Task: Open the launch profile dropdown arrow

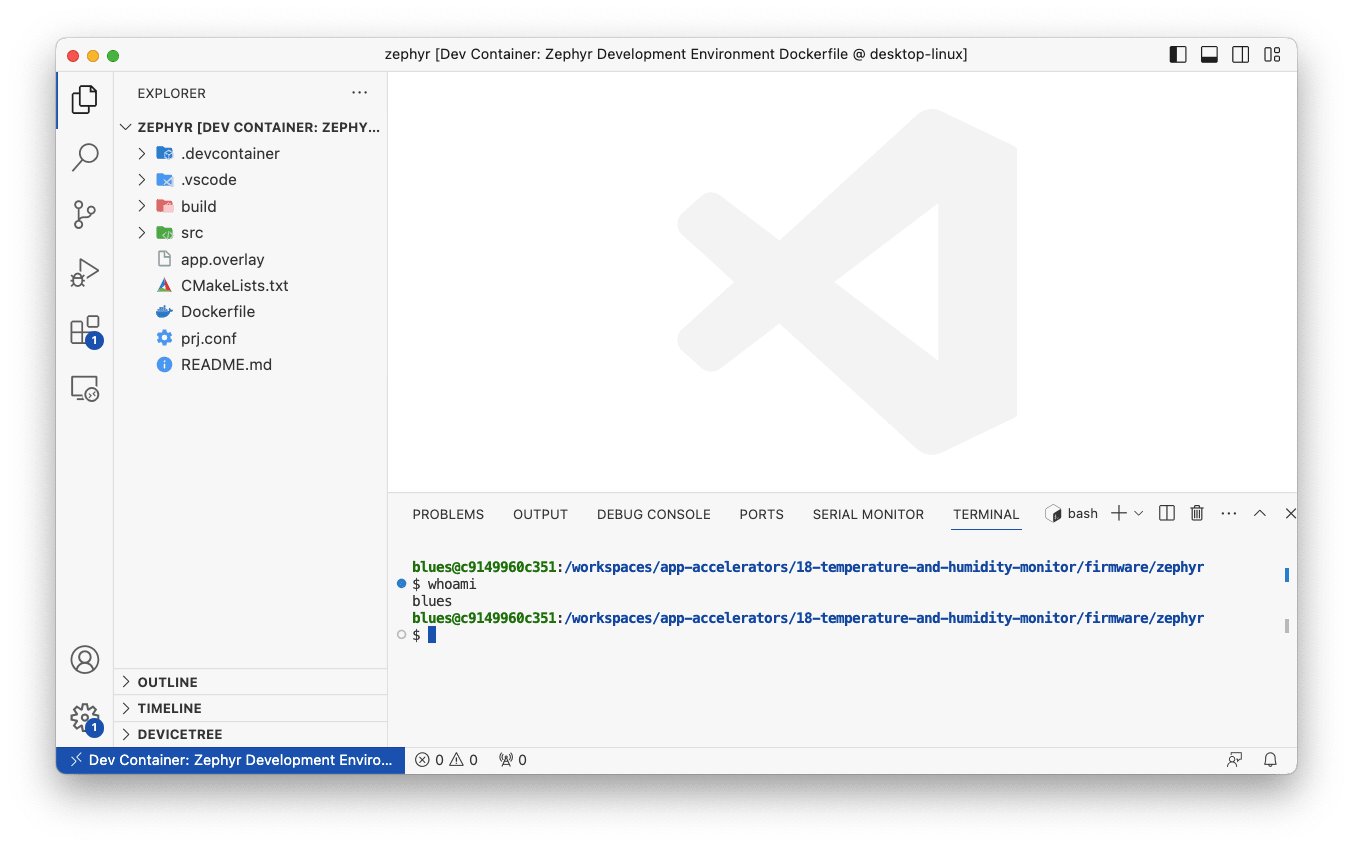Action: pos(1138,513)
